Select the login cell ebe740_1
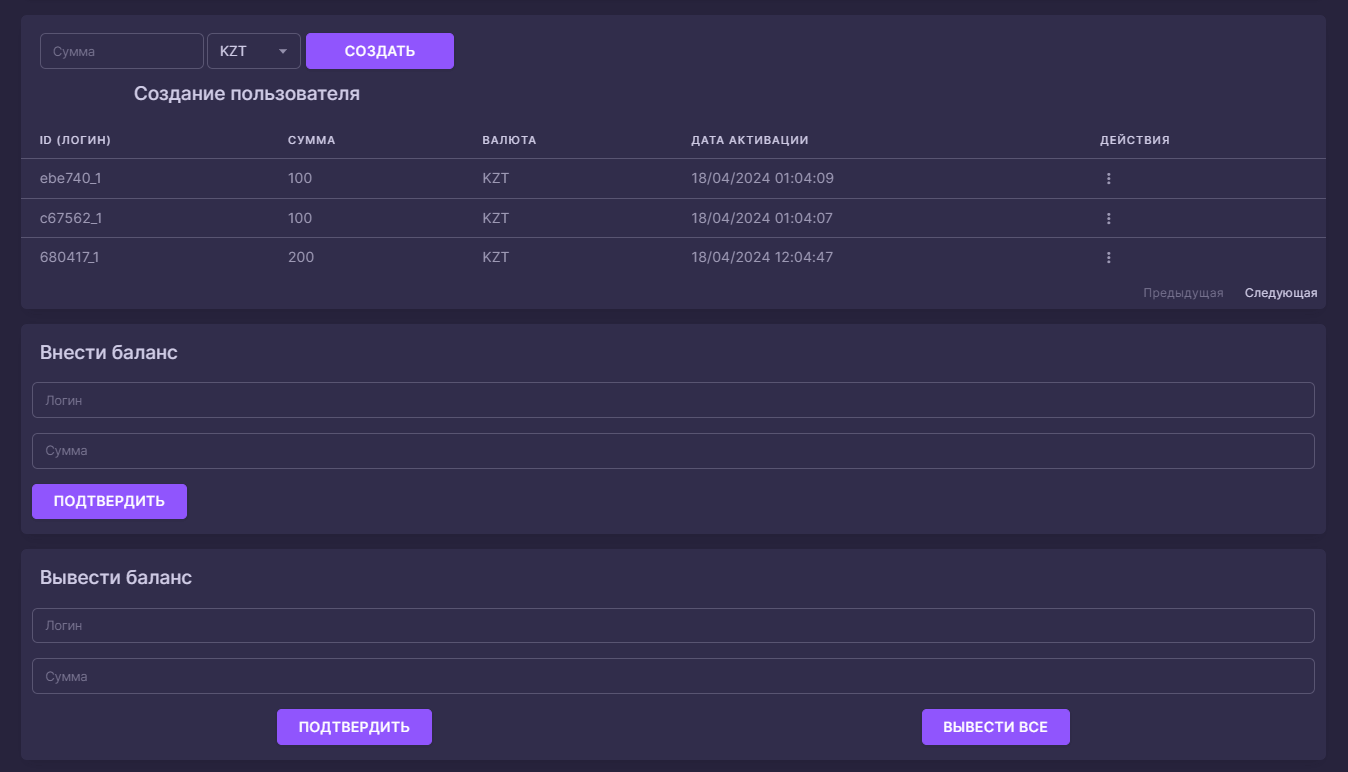 (71, 179)
